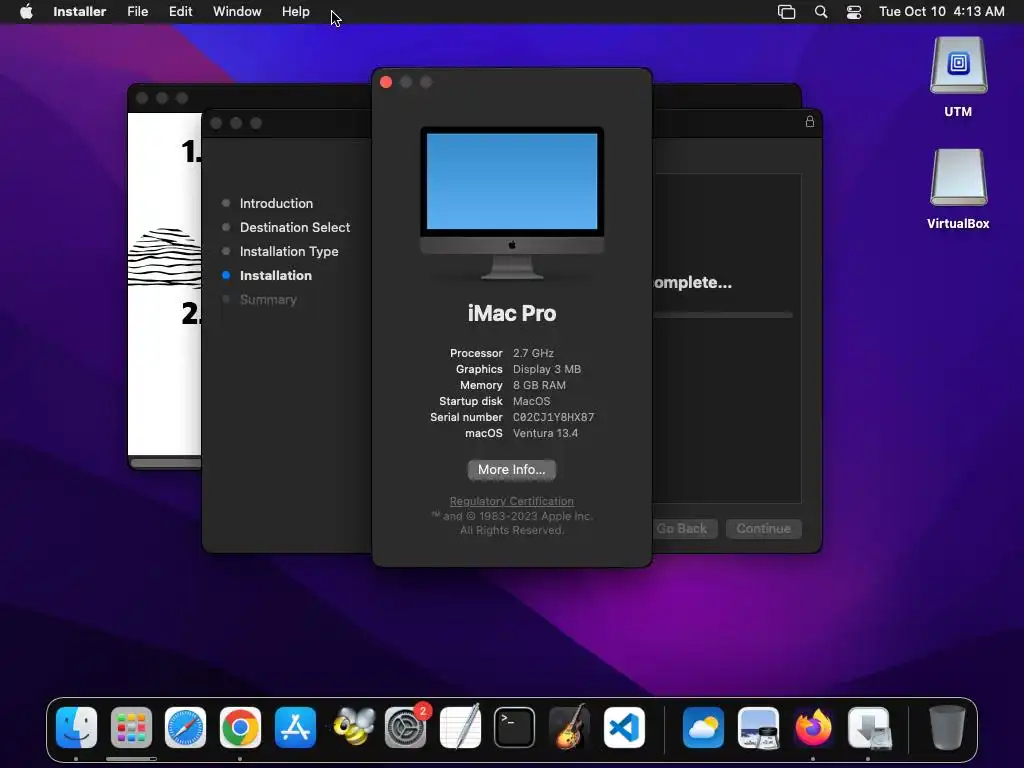Screen dimensions: 1024x768
Task: Click the lock icon in Installer window
Action: [x=810, y=121]
